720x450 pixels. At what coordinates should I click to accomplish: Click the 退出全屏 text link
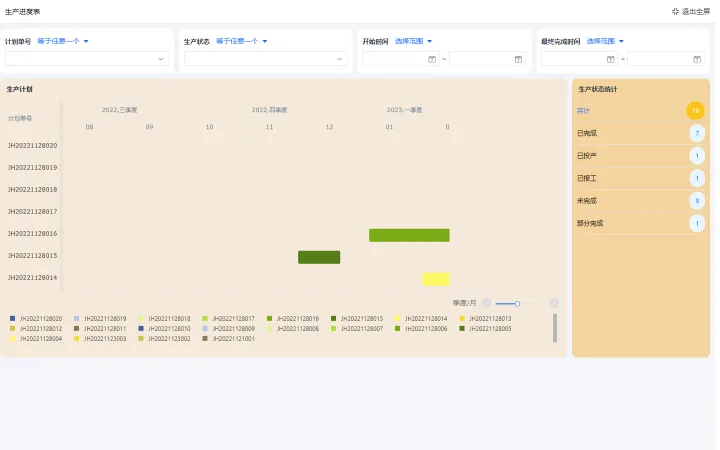696,11
